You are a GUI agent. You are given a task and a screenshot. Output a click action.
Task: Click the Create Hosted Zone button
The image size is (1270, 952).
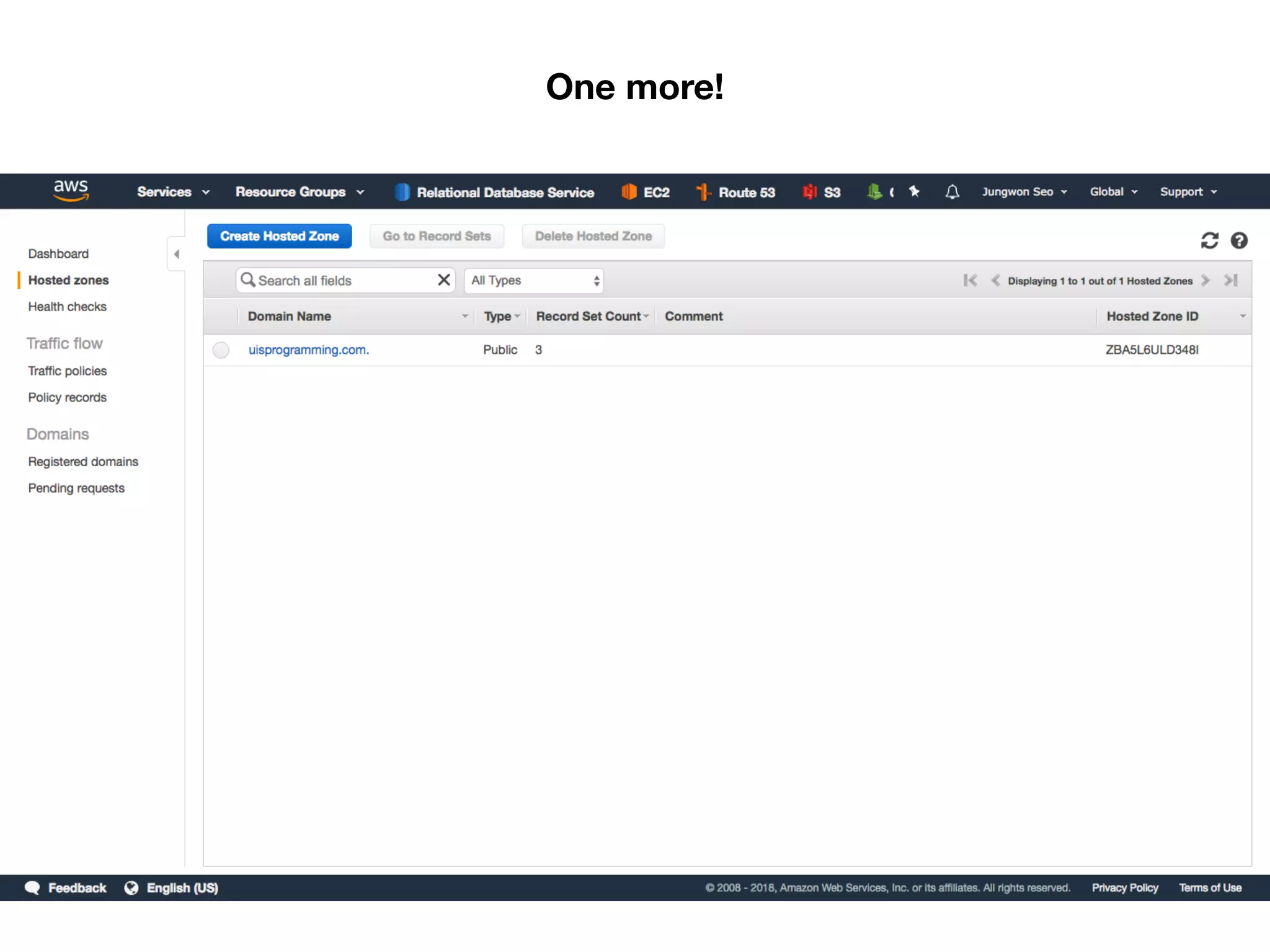[x=279, y=236]
